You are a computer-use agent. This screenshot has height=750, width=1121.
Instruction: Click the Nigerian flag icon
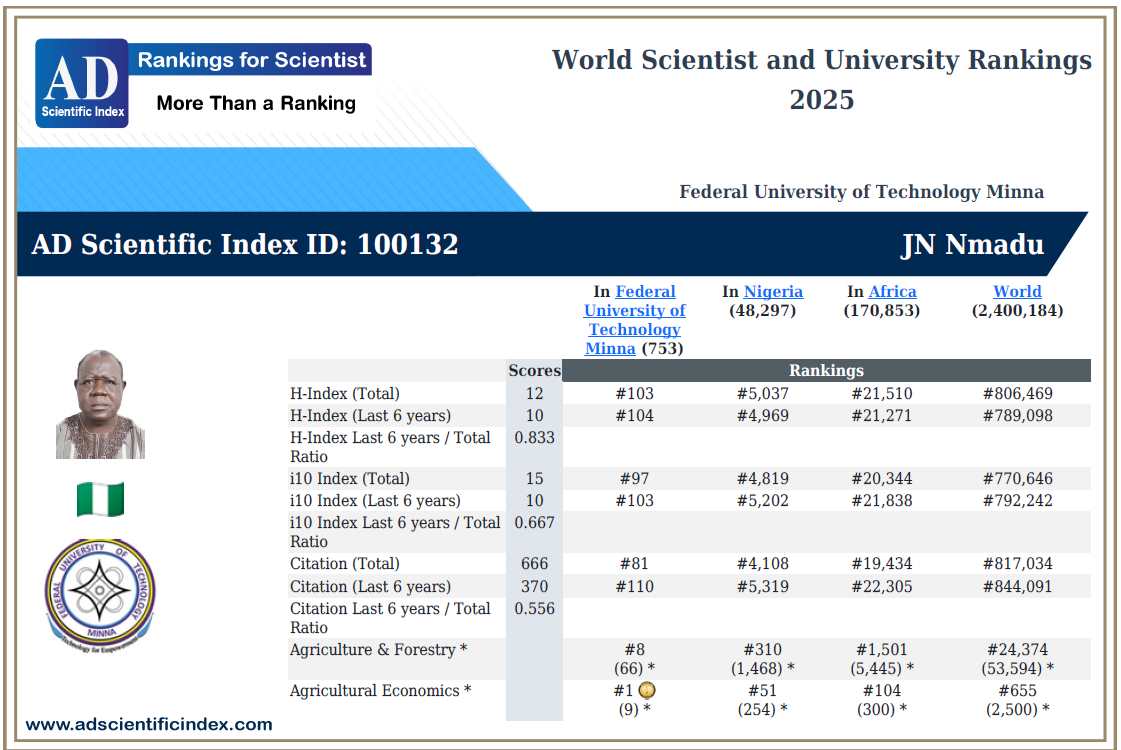[x=100, y=498]
